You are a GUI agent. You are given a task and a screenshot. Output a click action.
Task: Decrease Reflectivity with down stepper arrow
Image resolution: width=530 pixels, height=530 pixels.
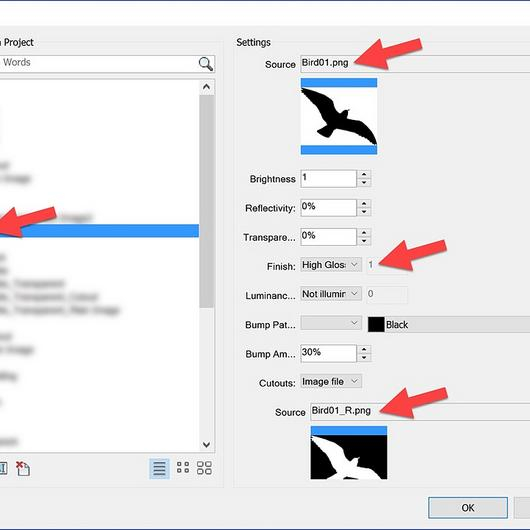point(364,212)
